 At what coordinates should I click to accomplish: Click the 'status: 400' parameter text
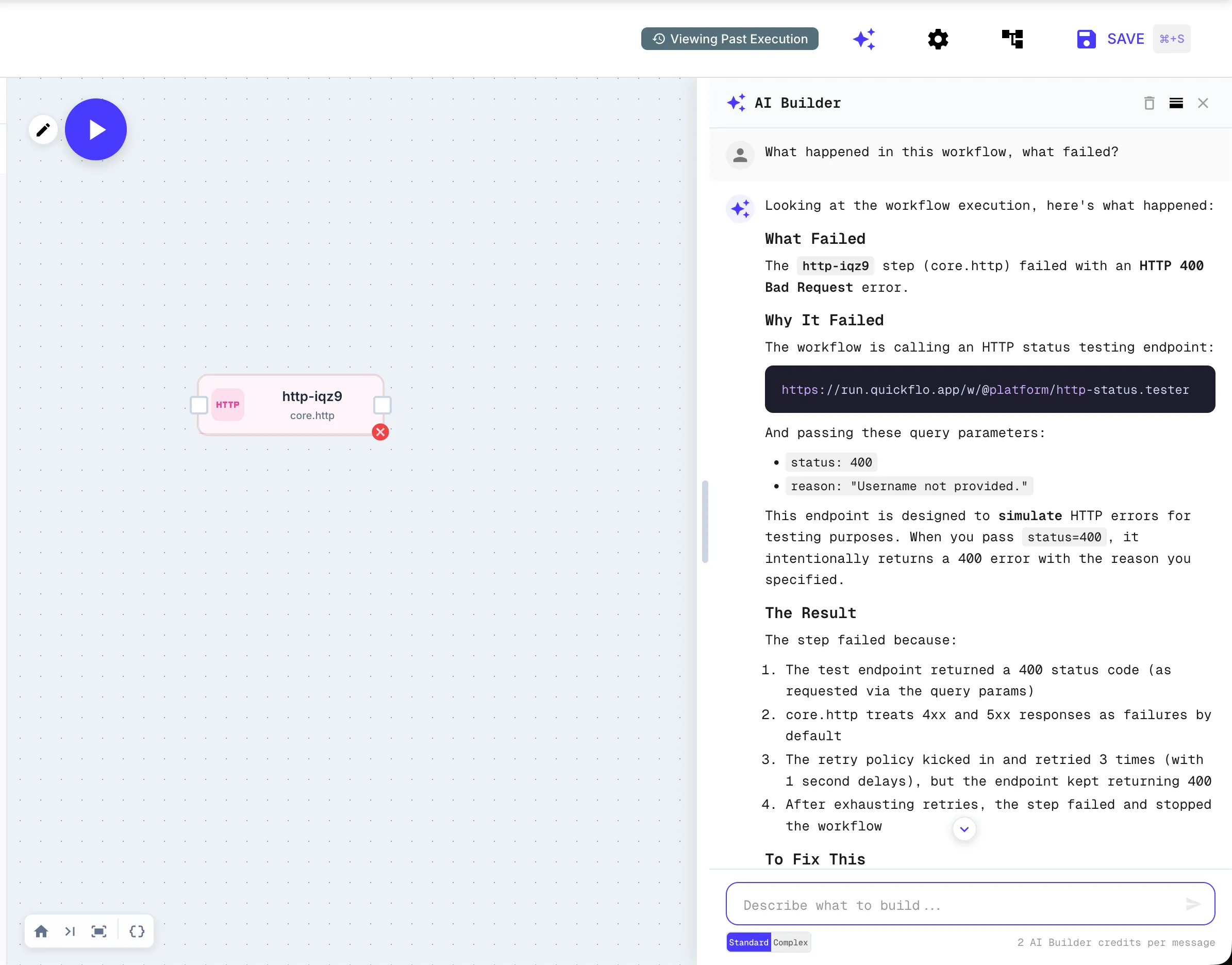pos(831,462)
